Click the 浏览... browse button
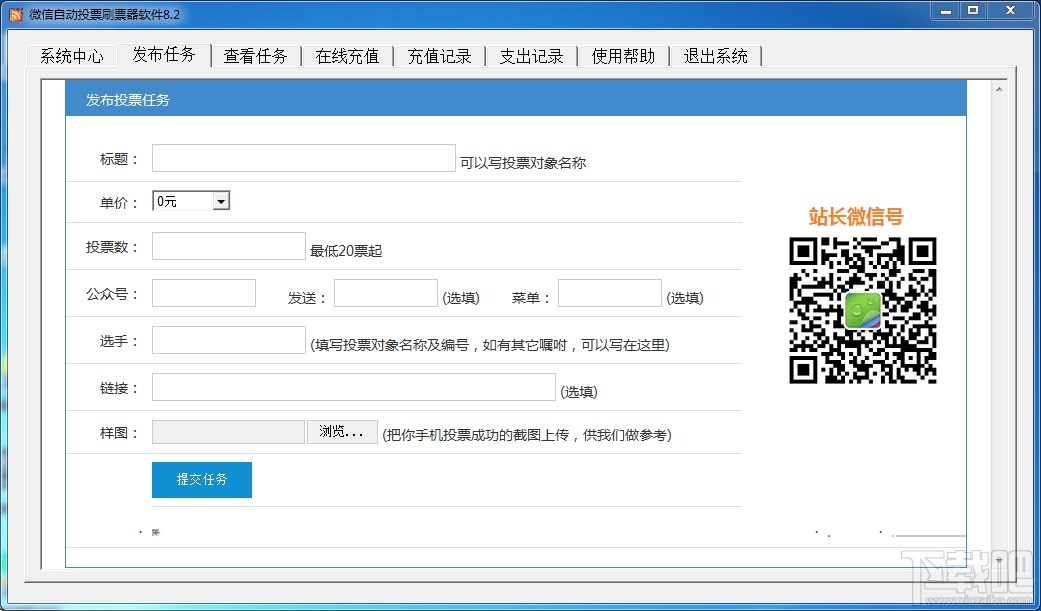The width and height of the screenshot is (1041, 611). tap(342, 432)
